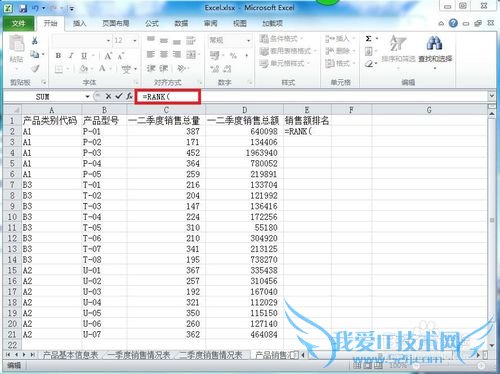Click the Increase Indent icon
The height and width of the screenshot is (374, 500).
[164, 68]
